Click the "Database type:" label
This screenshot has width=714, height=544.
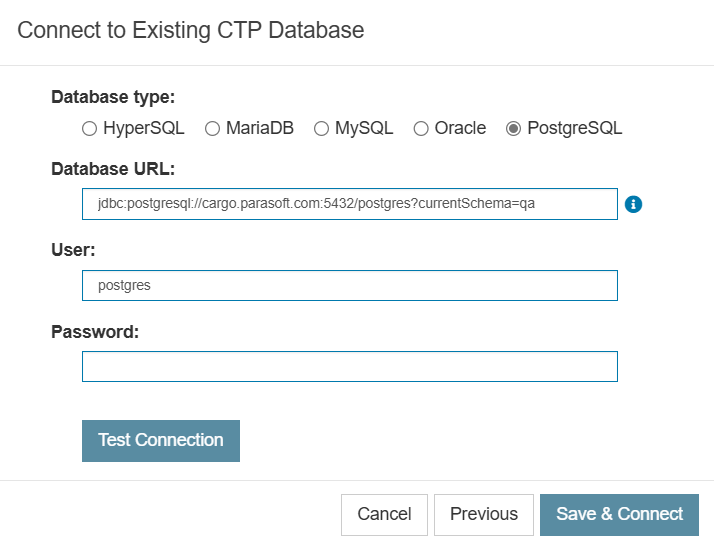pyautogui.click(x=113, y=97)
